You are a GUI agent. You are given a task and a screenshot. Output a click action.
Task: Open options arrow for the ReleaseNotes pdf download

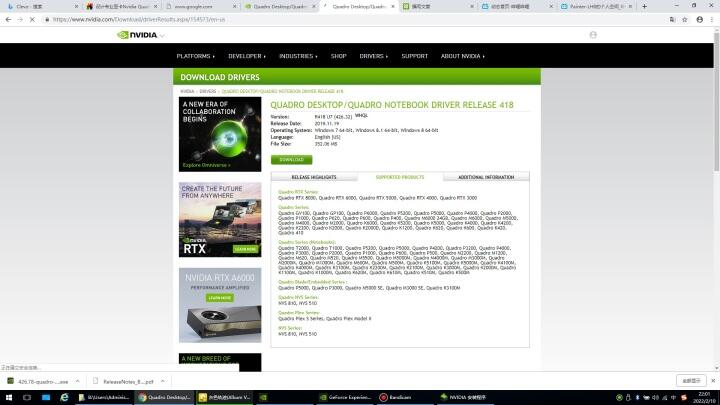163,381
